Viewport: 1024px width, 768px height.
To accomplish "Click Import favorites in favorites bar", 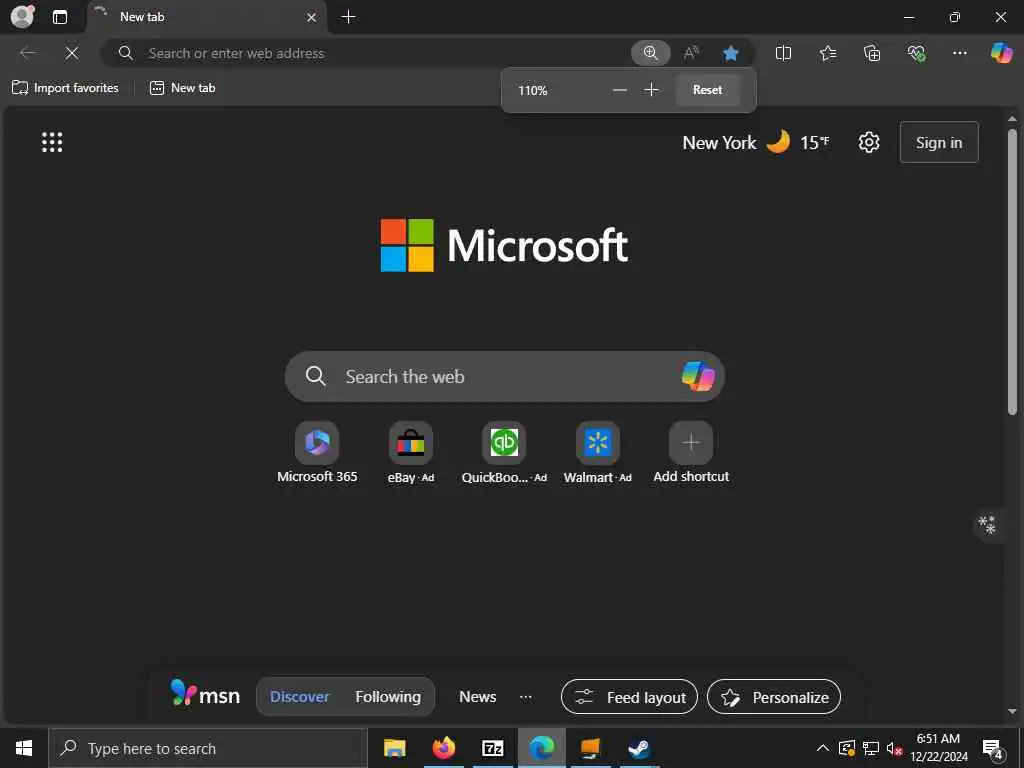I will [65, 88].
